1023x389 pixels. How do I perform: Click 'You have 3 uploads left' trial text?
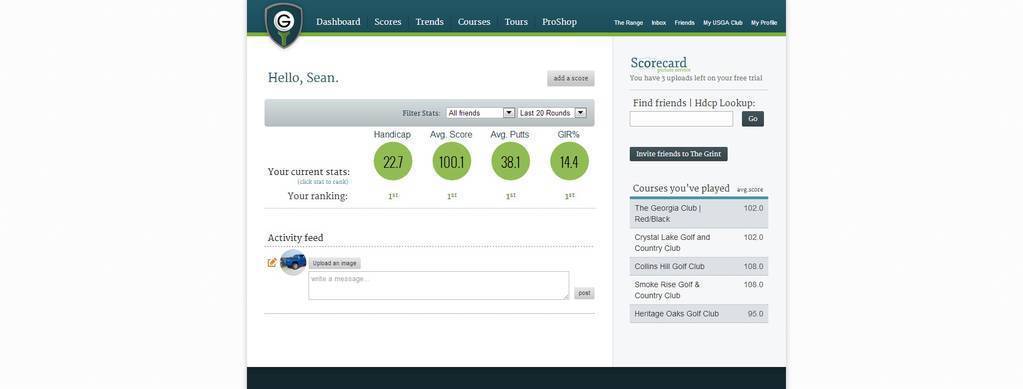tap(696, 78)
